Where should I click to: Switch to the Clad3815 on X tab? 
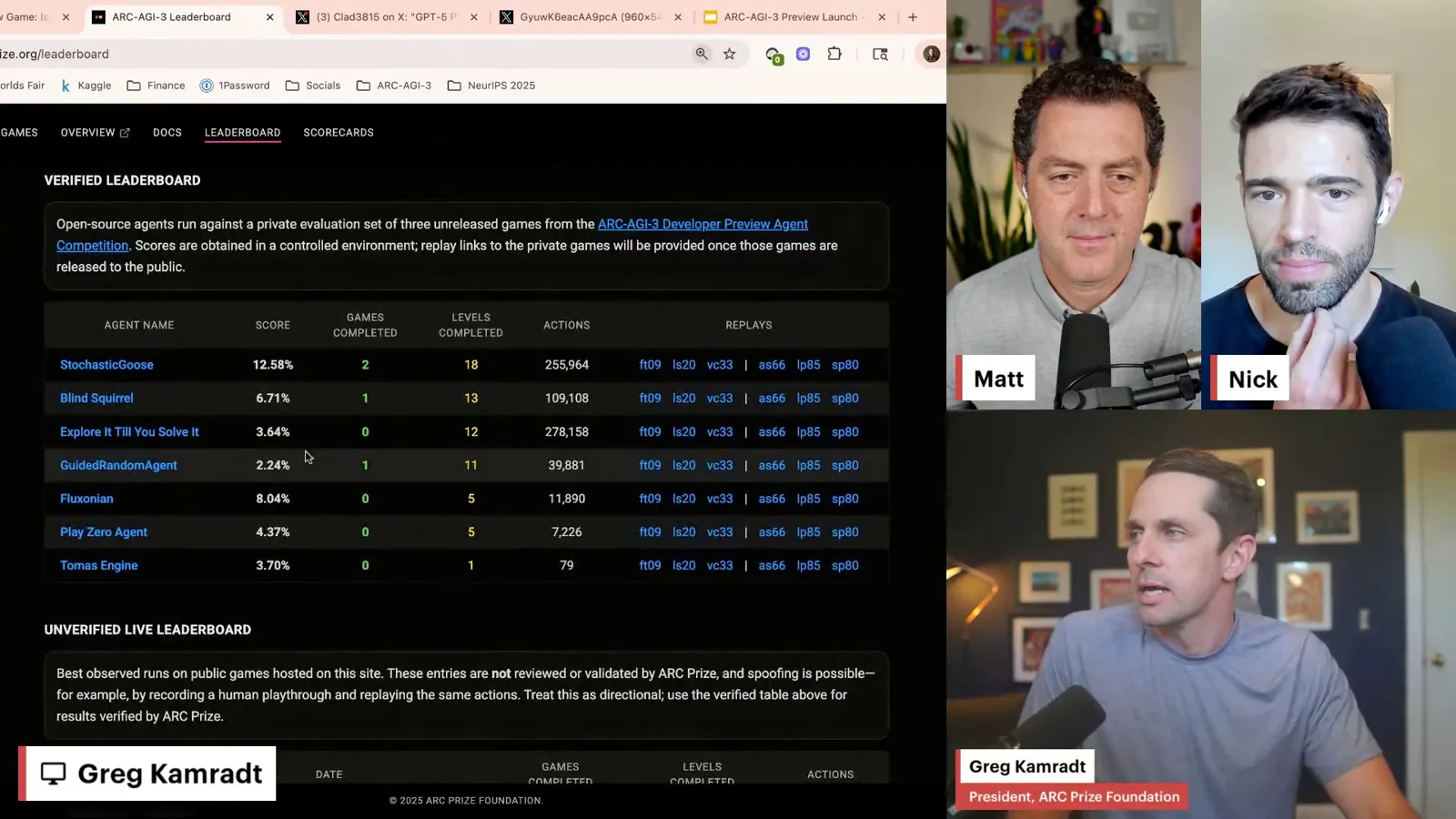pyautogui.click(x=387, y=16)
